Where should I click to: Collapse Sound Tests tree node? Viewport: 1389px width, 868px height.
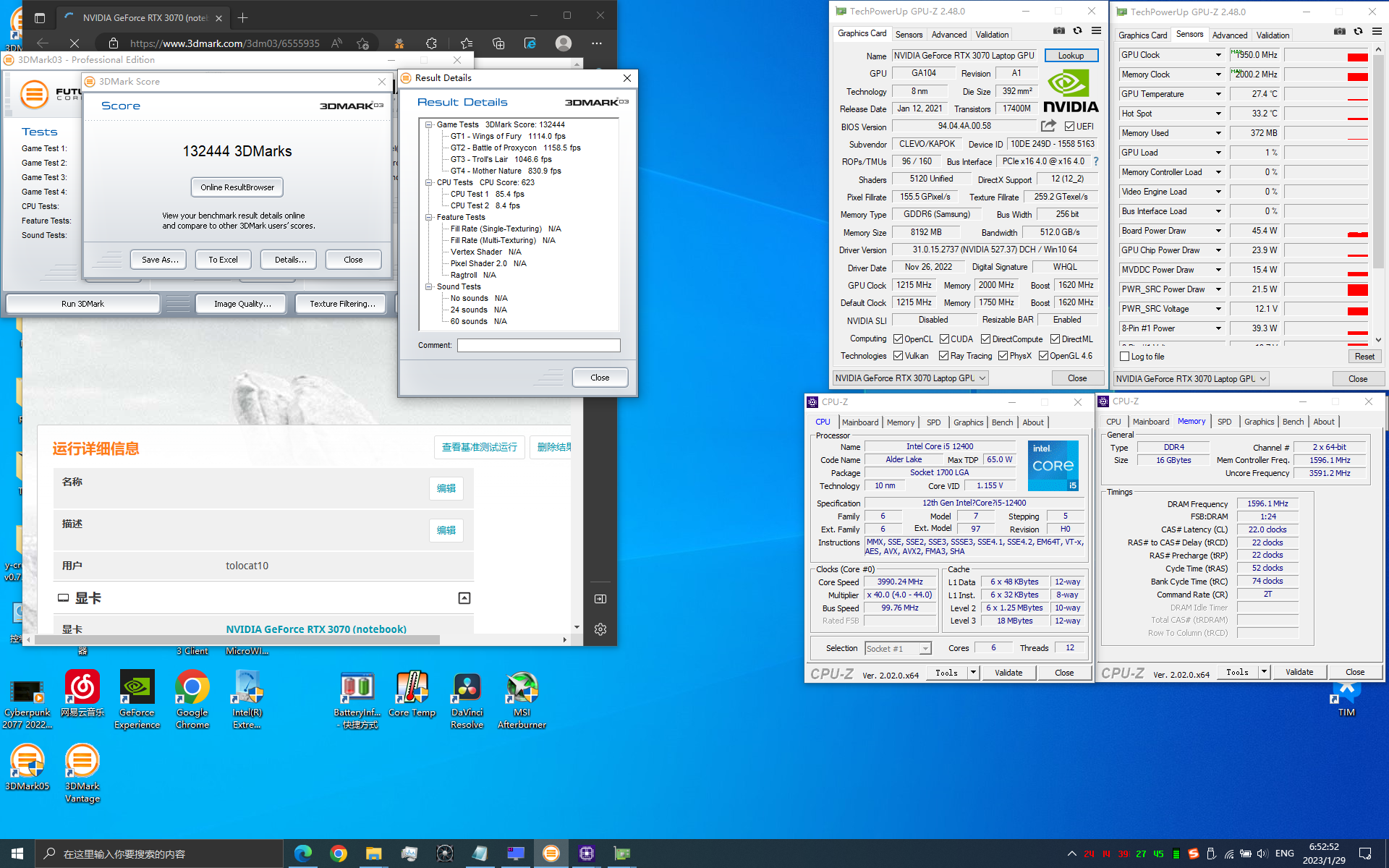click(x=428, y=286)
